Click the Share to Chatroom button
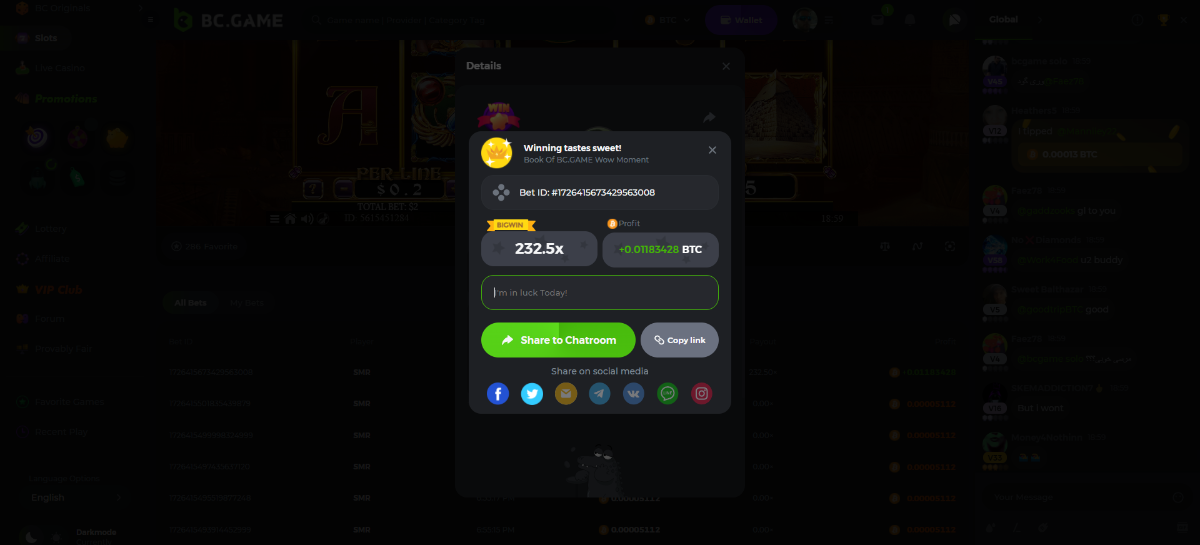 [558, 340]
